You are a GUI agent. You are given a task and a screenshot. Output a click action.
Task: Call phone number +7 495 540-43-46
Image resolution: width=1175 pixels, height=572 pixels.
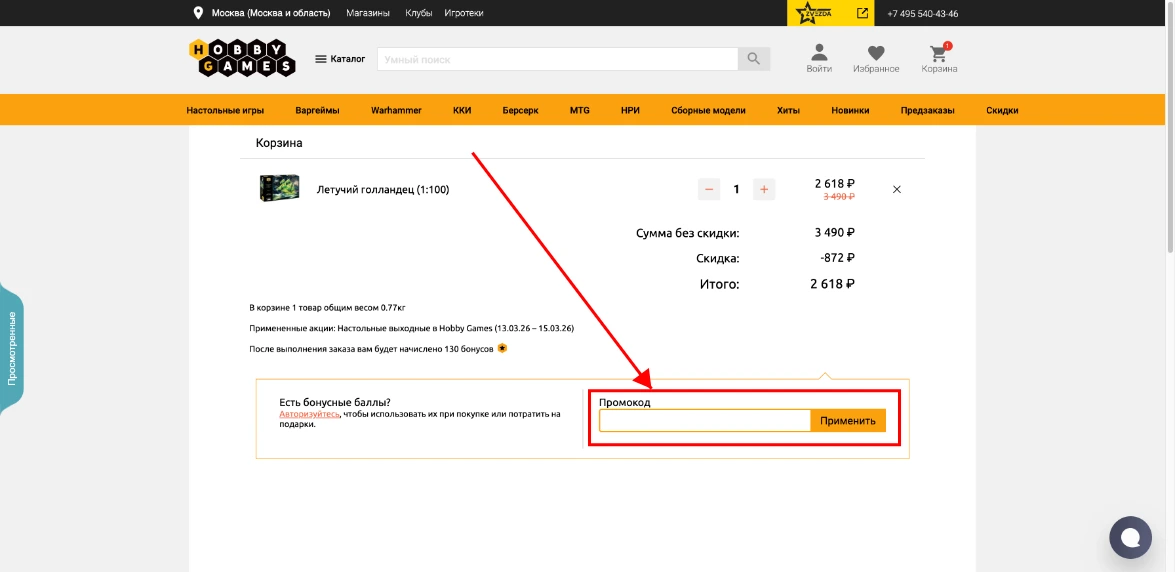tap(922, 13)
